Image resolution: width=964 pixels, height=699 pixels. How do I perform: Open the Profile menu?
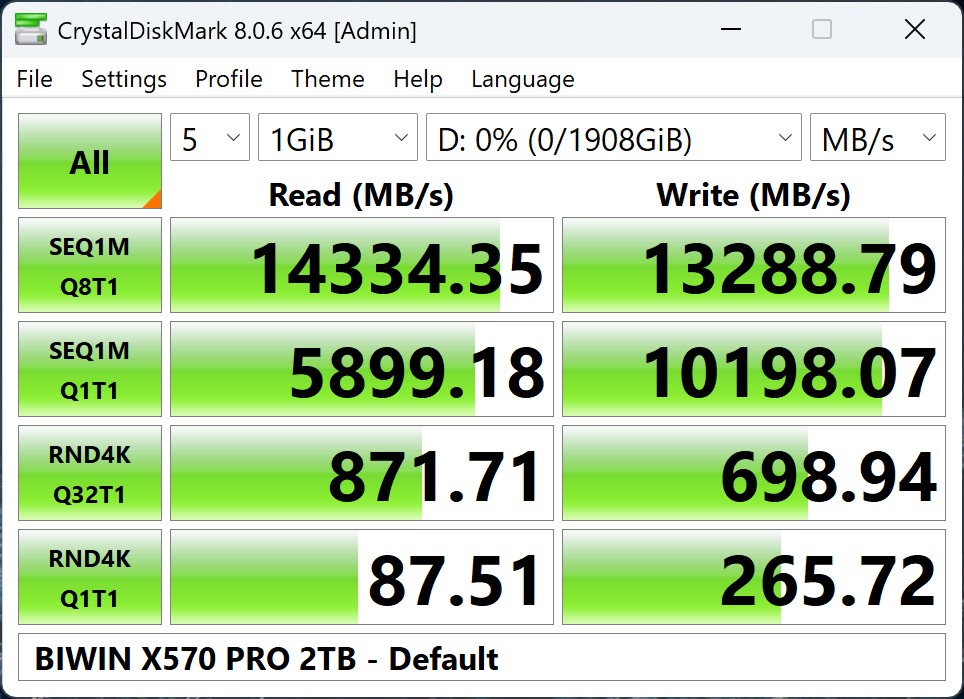click(x=229, y=79)
